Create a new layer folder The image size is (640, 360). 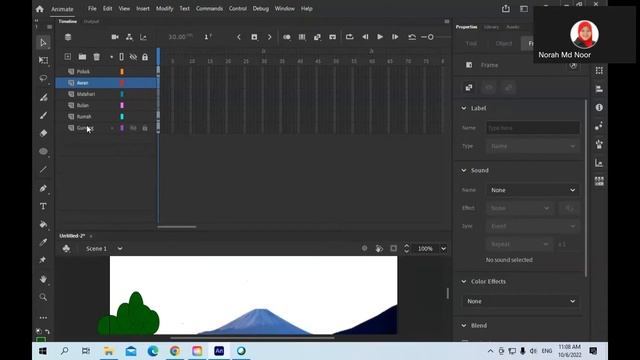82,57
